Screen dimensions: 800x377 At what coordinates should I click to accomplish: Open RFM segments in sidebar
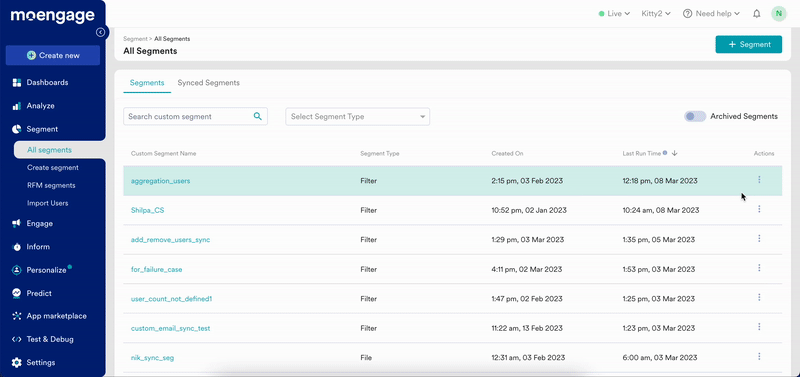click(51, 185)
